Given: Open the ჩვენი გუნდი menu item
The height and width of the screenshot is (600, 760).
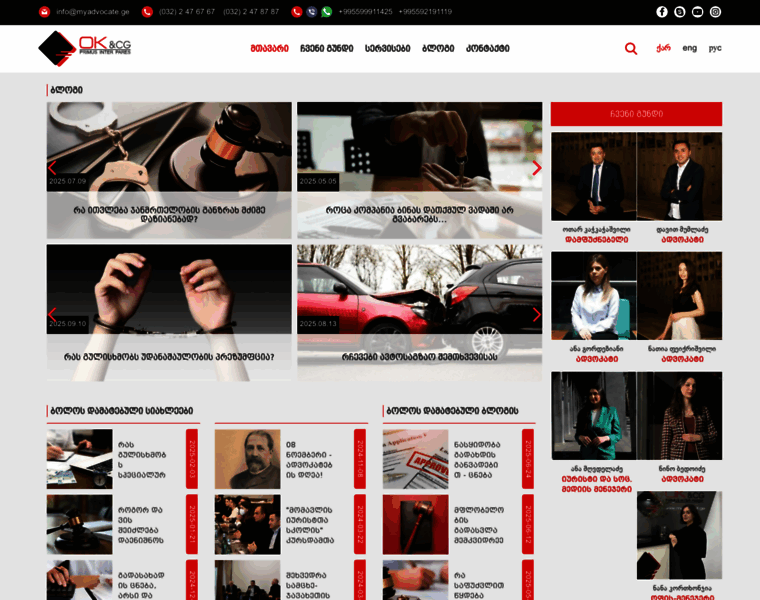Looking at the screenshot, I should (327, 48).
